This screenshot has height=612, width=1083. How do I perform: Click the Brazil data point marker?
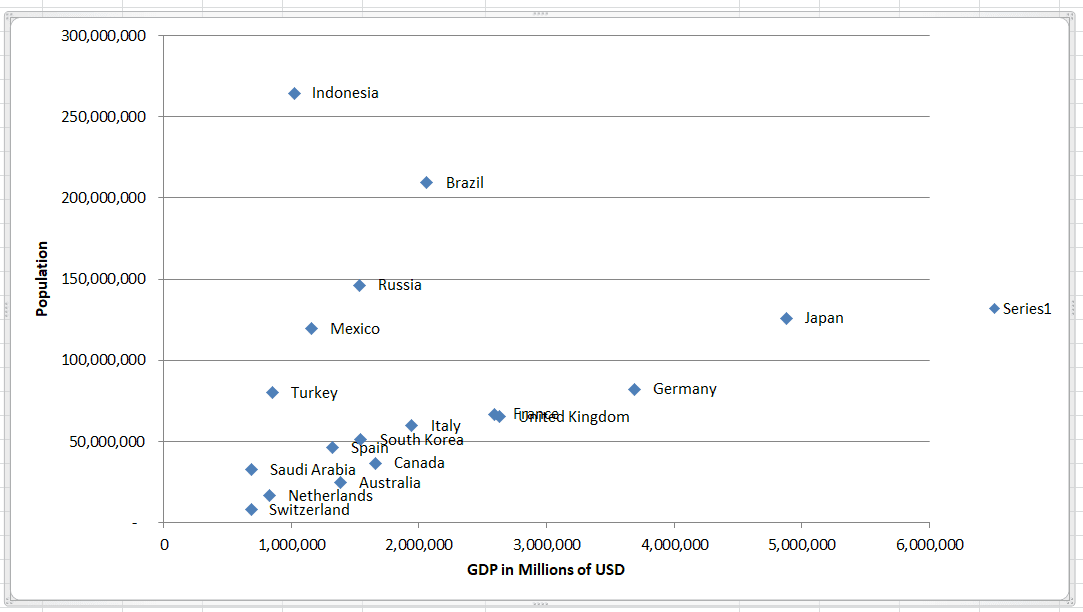click(x=426, y=182)
